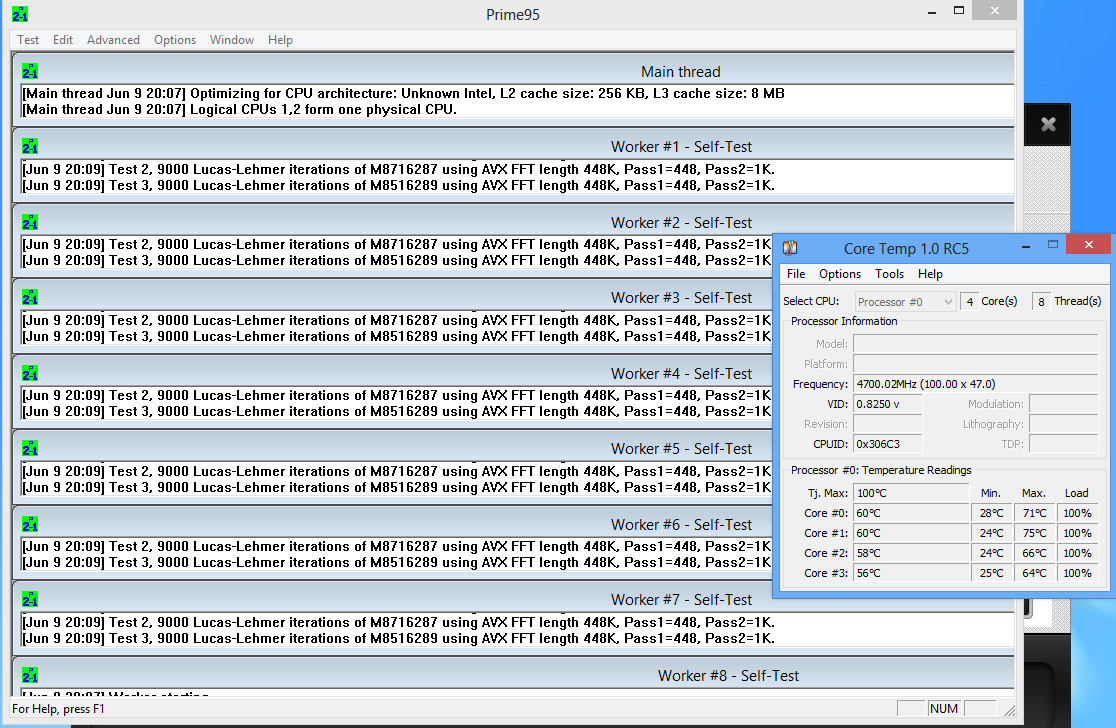Select Worker #4 - Self-Test title bar
Image resolution: width=1116 pixels, height=728 pixels.
[393, 373]
